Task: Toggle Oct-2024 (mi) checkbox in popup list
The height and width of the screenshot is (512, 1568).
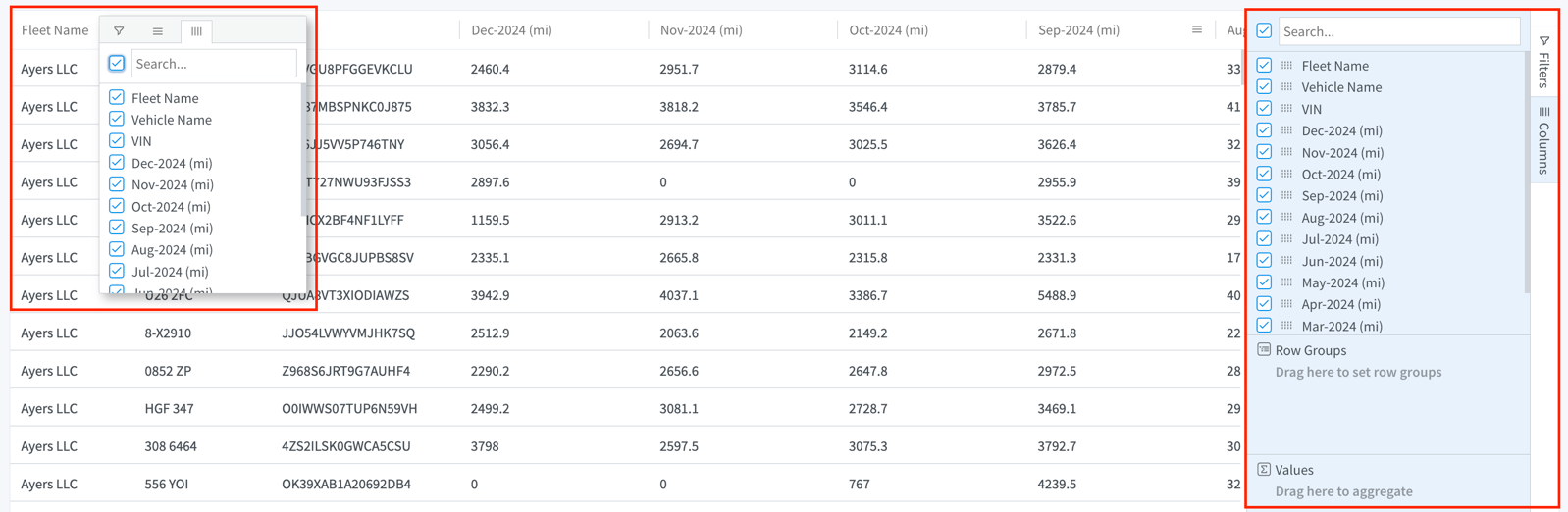Action: coord(117,206)
